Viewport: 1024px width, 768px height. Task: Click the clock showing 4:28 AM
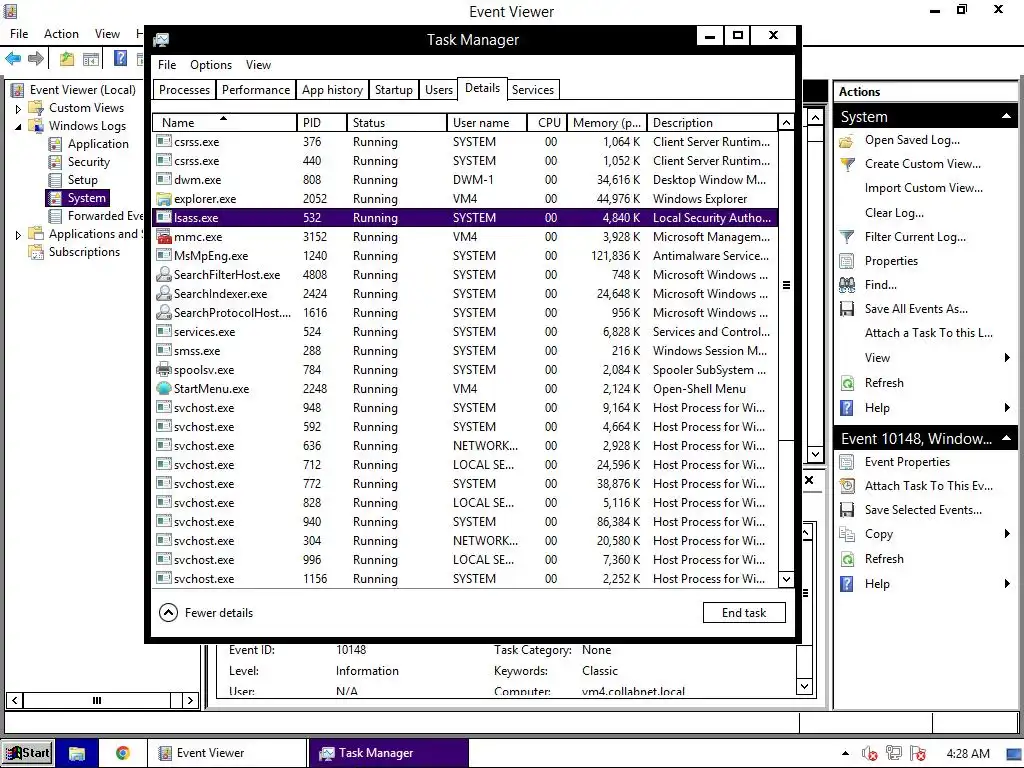[x=968, y=754]
